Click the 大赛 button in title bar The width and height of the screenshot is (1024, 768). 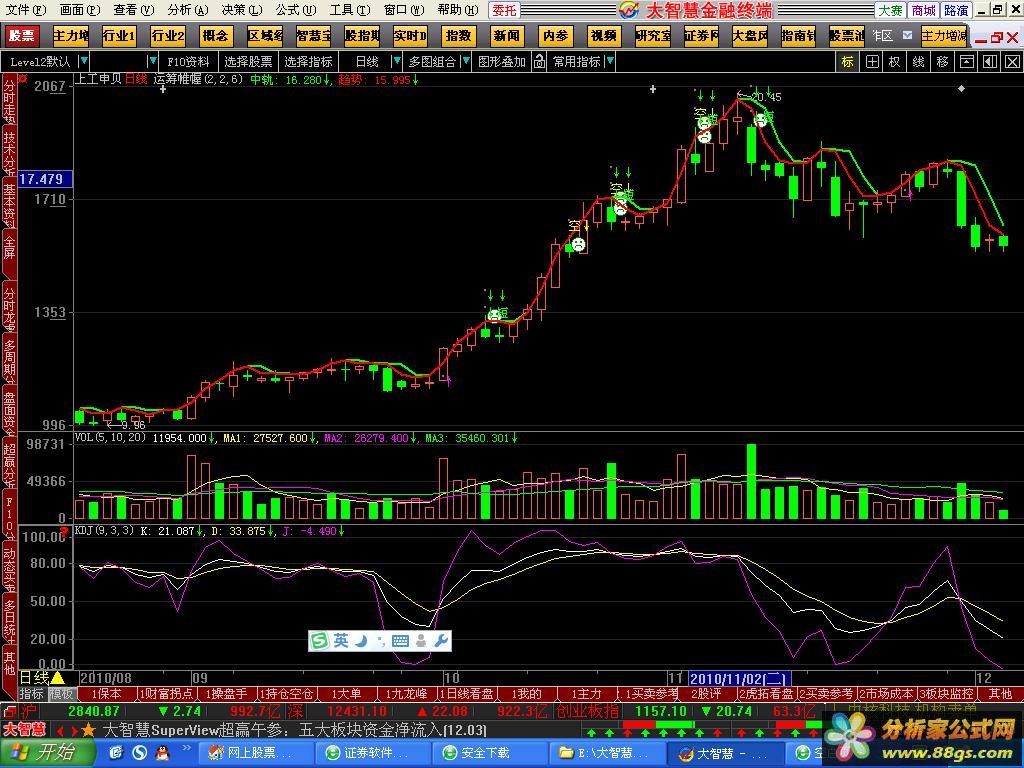pyautogui.click(x=889, y=10)
